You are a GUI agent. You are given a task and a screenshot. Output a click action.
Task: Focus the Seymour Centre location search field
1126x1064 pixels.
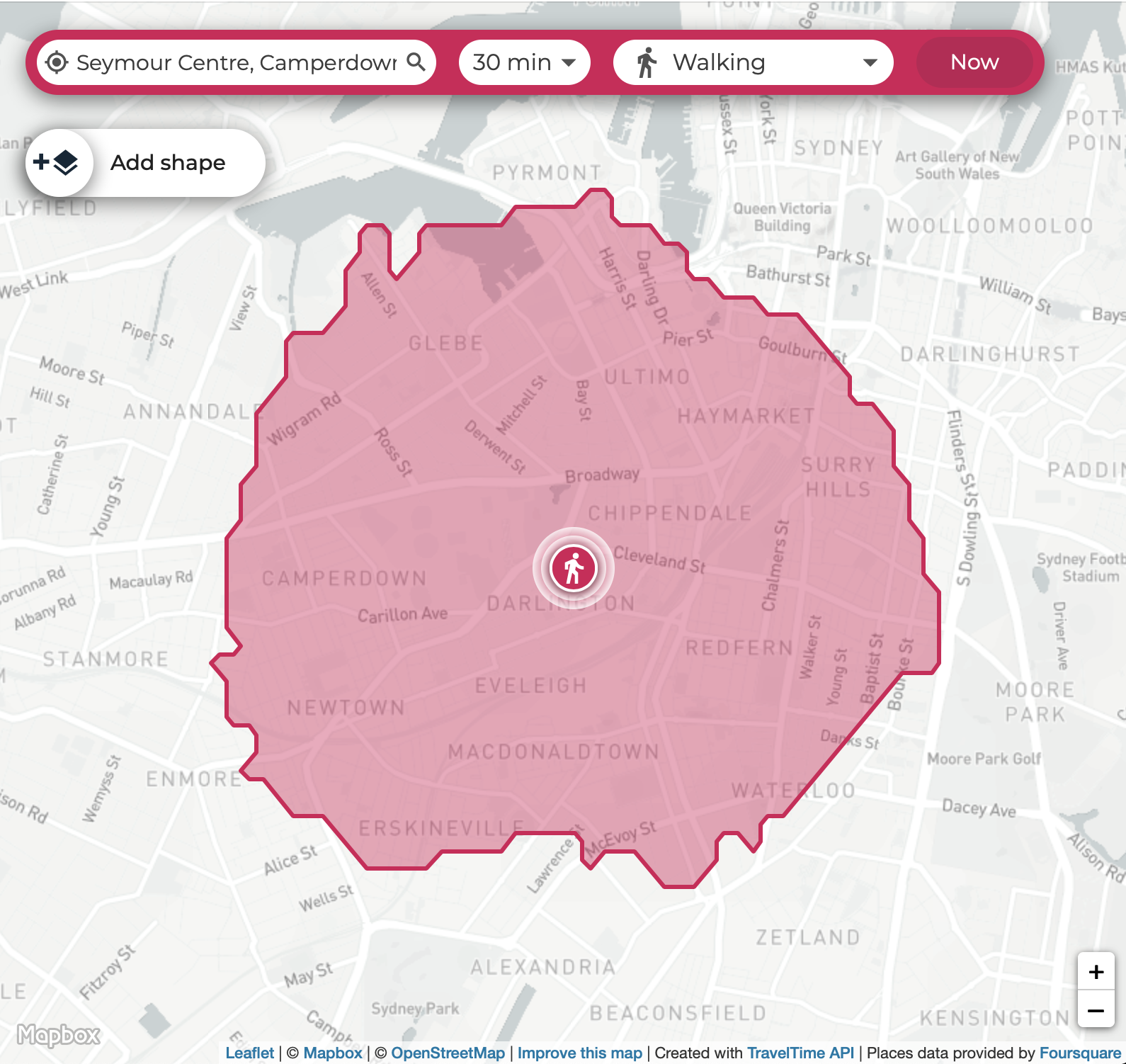(x=236, y=63)
